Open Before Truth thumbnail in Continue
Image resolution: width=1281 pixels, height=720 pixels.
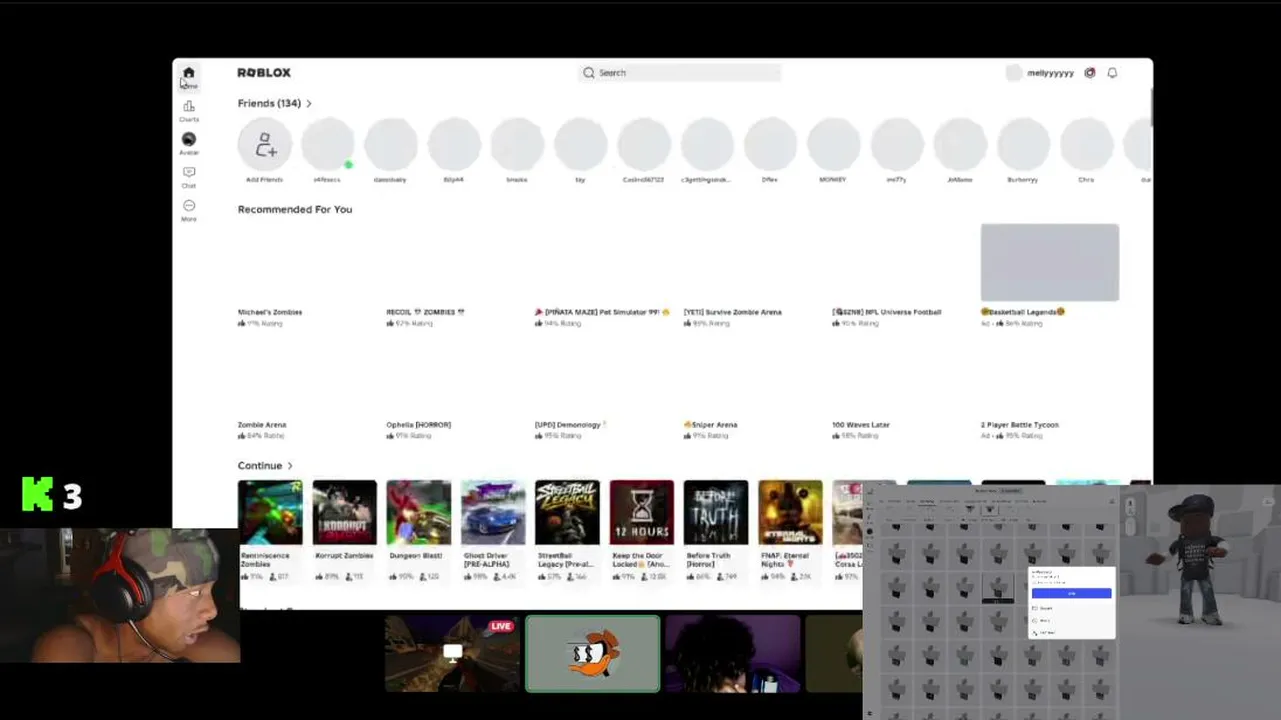tap(716, 513)
